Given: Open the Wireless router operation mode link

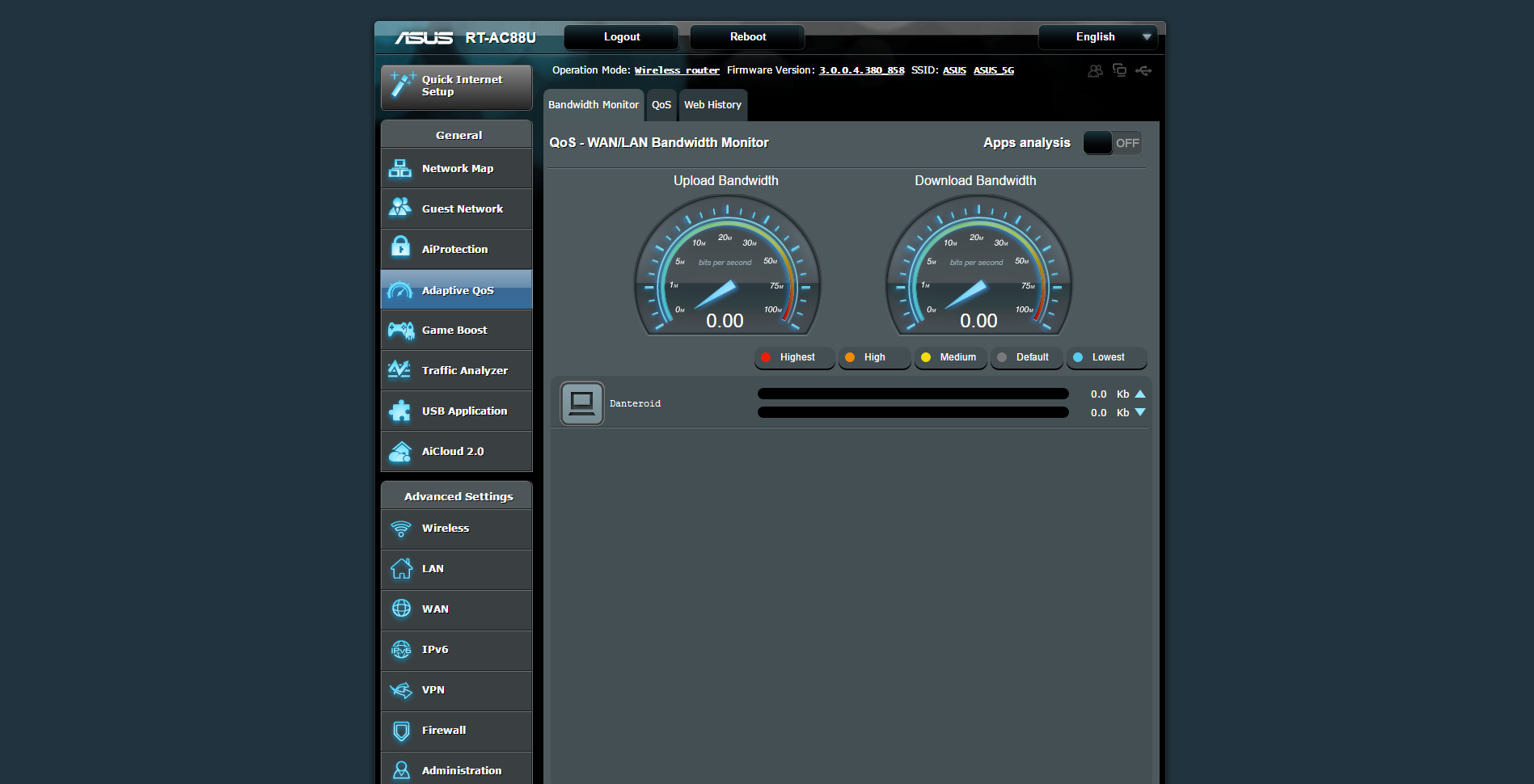Looking at the screenshot, I should point(677,70).
